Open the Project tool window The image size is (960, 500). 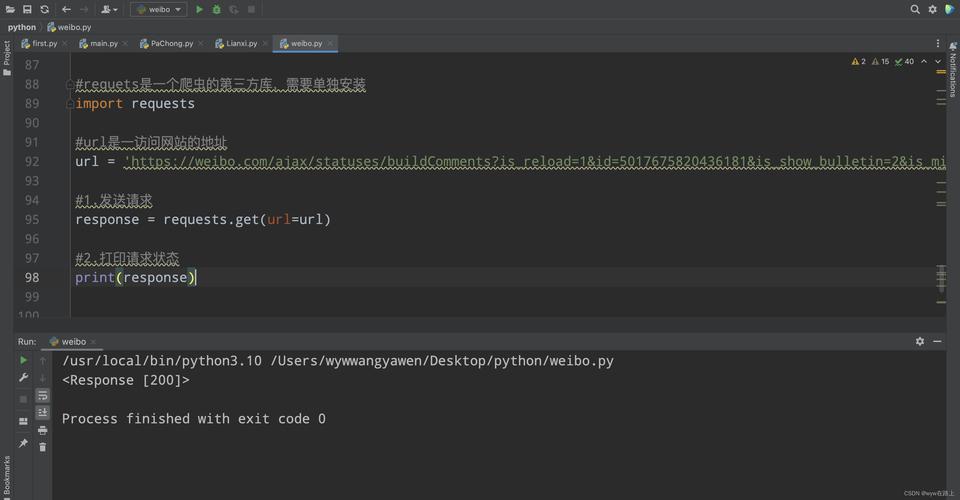coord(7,57)
